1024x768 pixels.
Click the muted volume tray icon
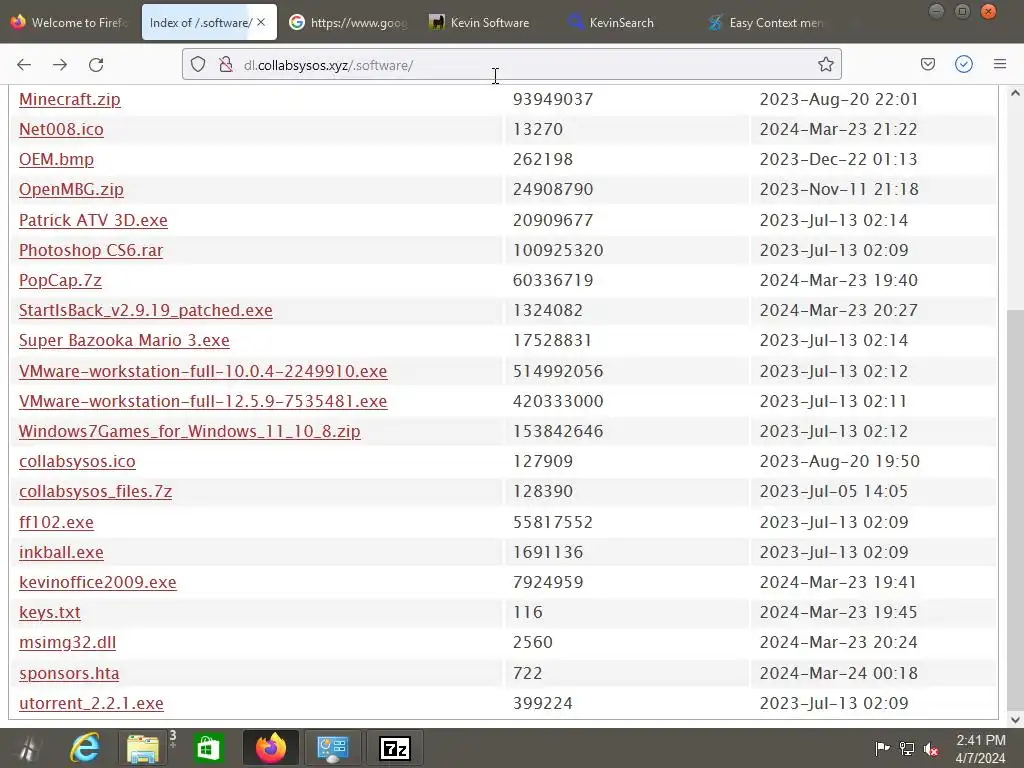(x=931, y=748)
